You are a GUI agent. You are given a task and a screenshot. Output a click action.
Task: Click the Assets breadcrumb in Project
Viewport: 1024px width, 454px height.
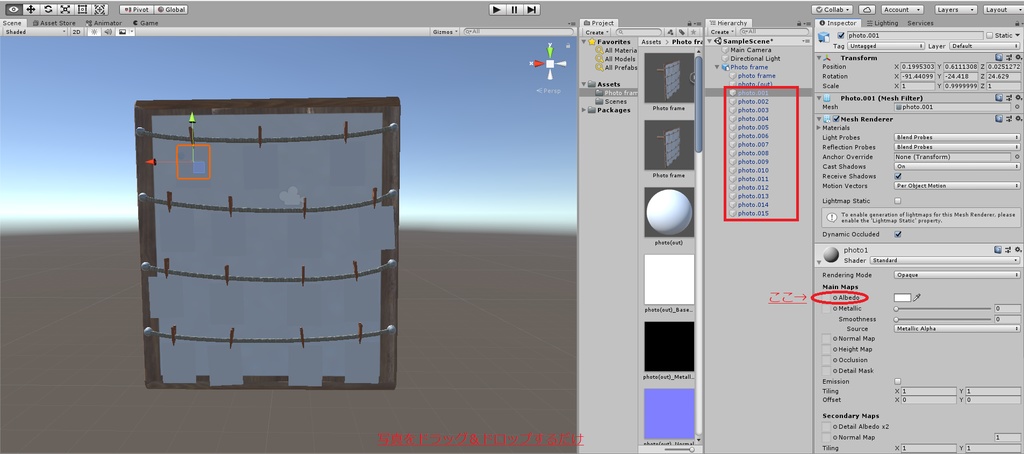pyautogui.click(x=651, y=42)
